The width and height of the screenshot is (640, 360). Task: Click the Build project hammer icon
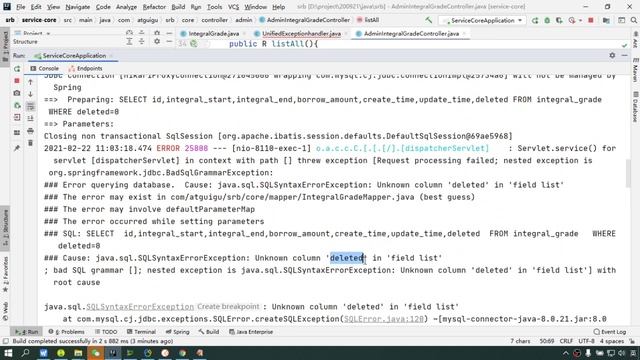coord(428,20)
